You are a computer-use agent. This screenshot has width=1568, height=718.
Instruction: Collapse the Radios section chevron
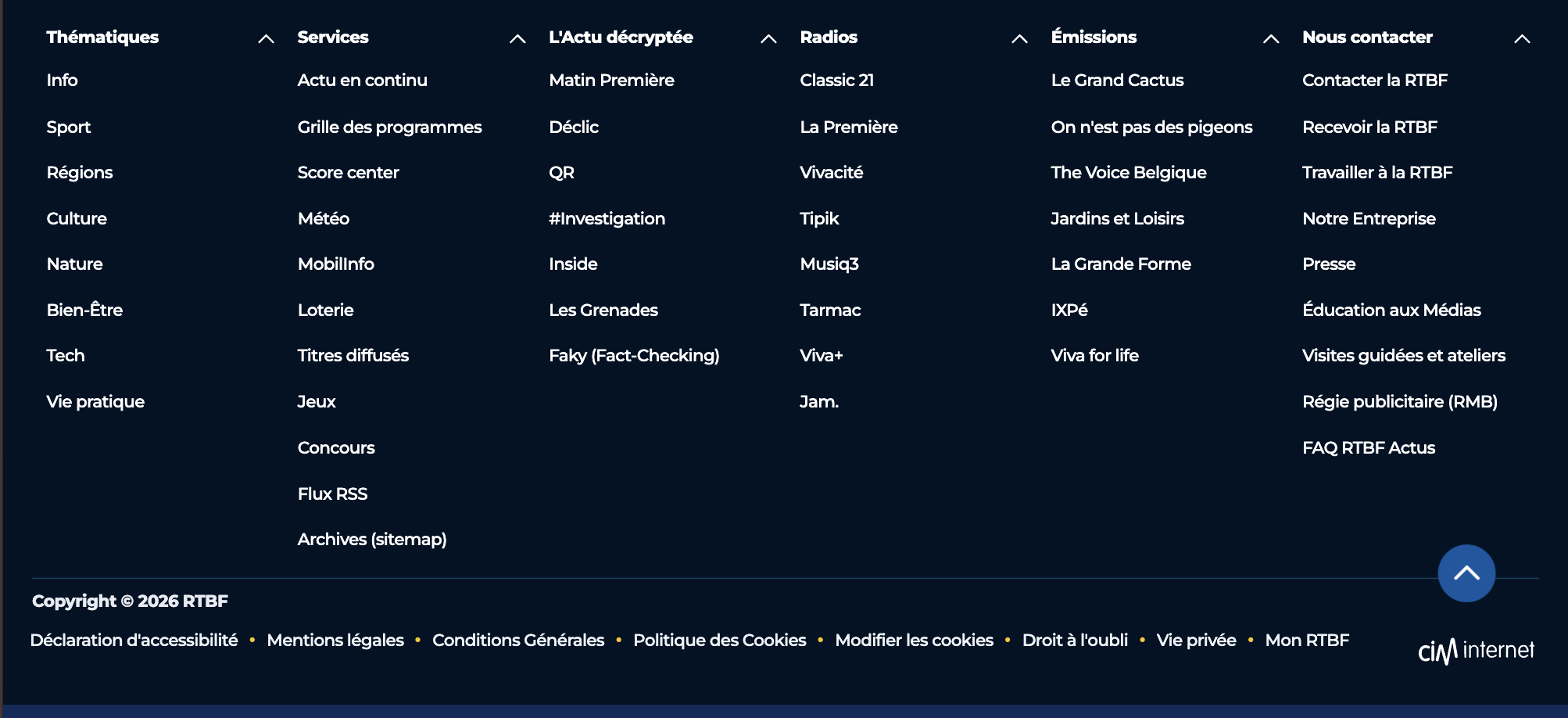pyautogui.click(x=1019, y=38)
